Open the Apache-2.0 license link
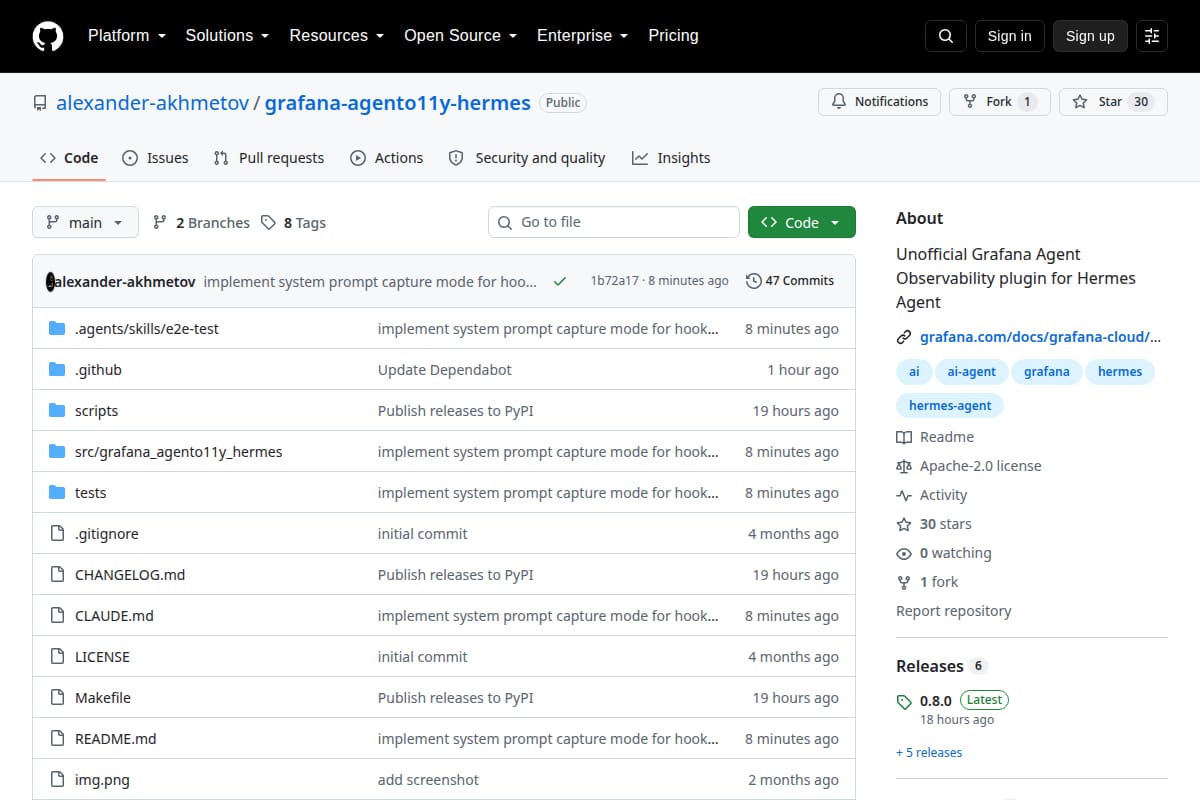The height and width of the screenshot is (800, 1200). [969, 466]
